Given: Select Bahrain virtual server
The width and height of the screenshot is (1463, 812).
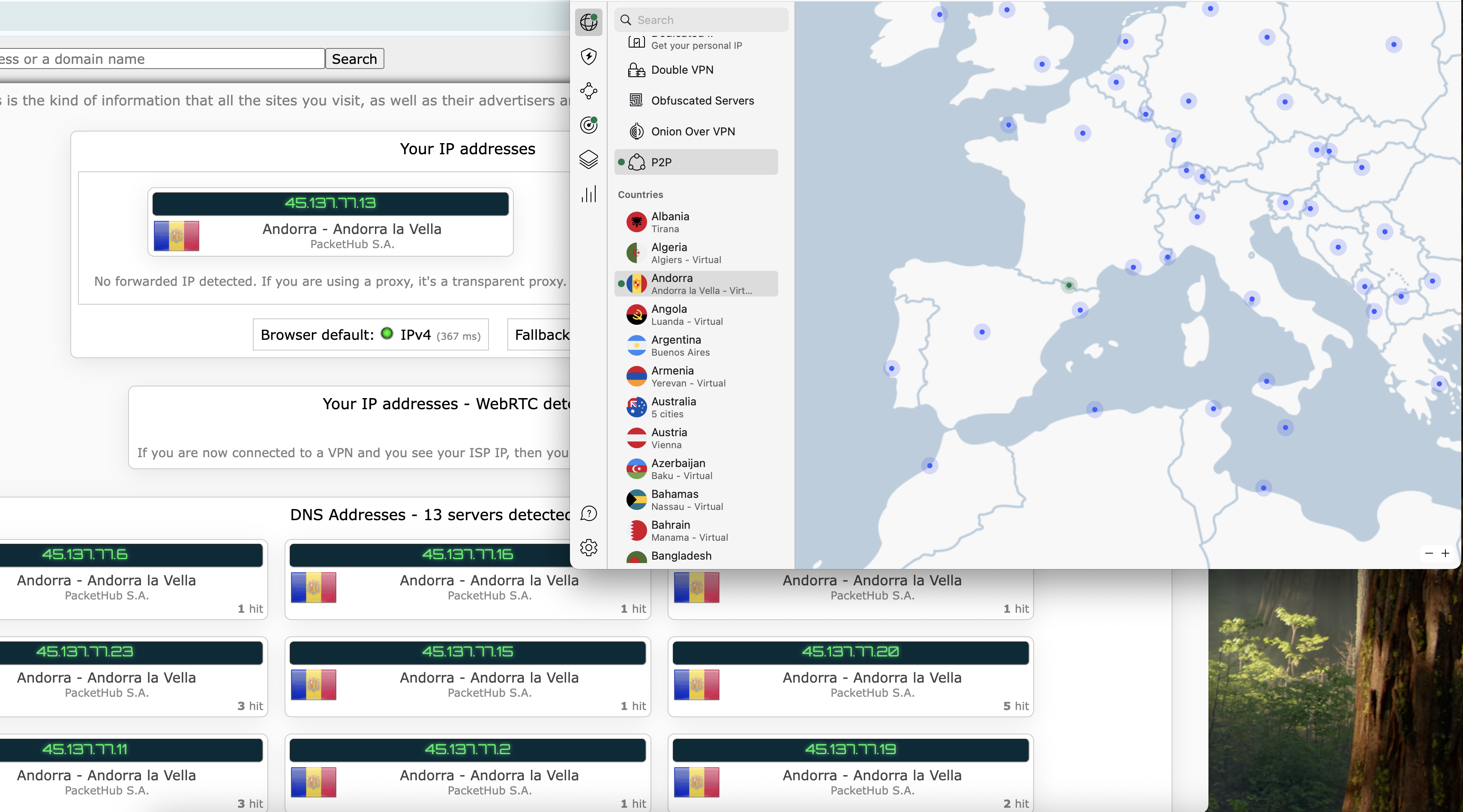Looking at the screenshot, I should [671, 530].
